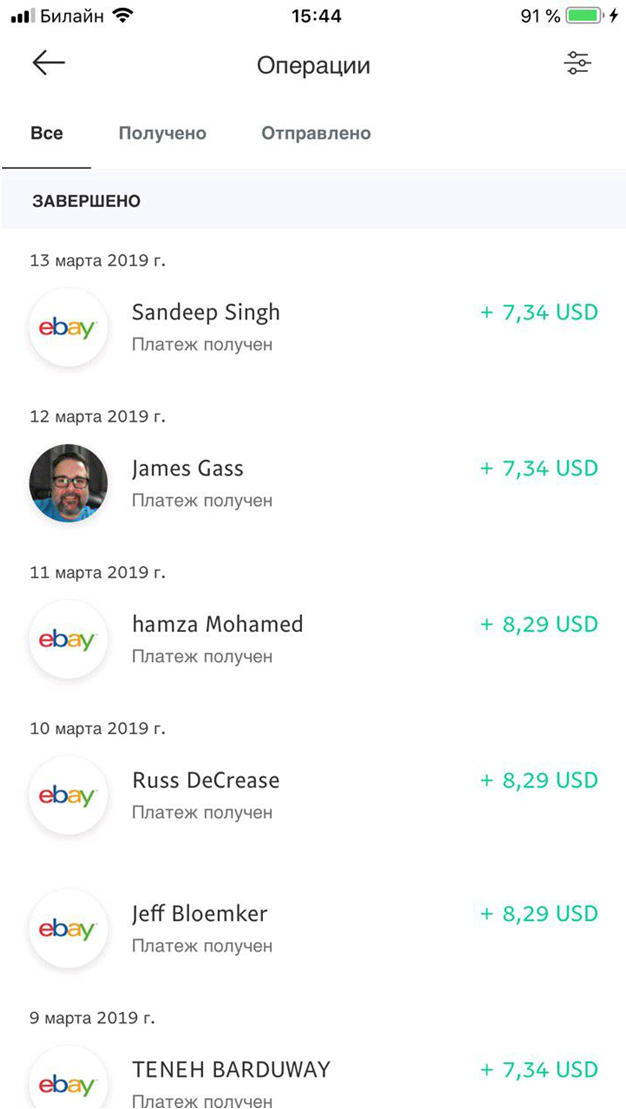The image size is (626, 1109).
Task: Open the filter settings icon
Action: (577, 64)
